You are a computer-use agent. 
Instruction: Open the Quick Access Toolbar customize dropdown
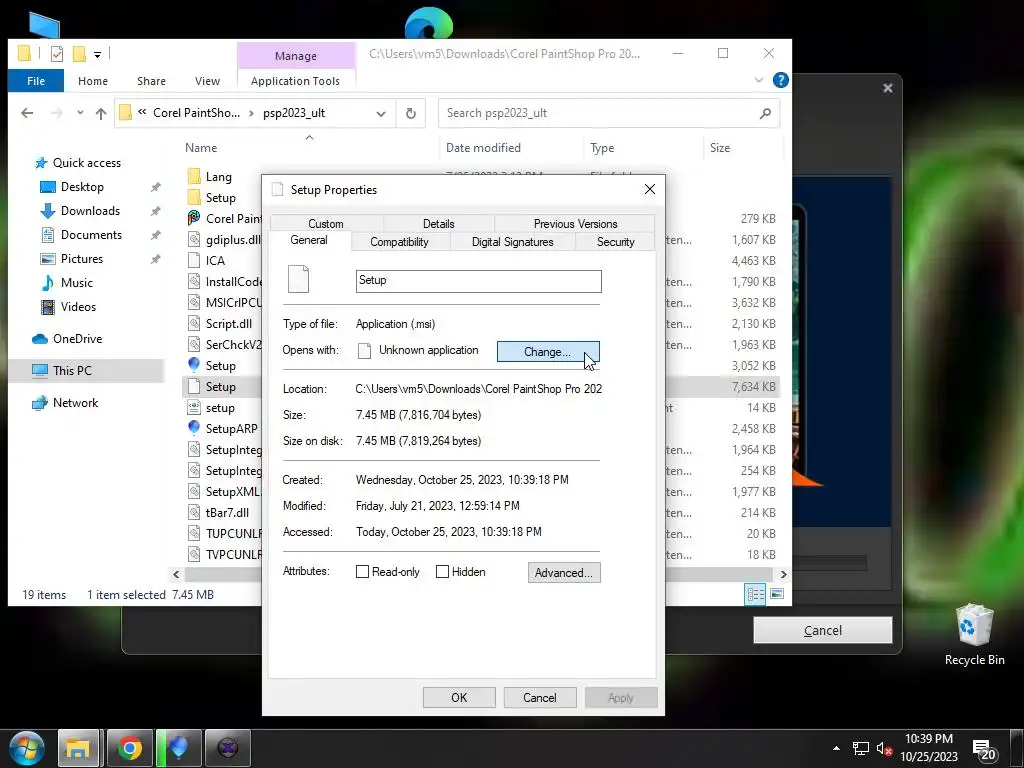point(97,55)
